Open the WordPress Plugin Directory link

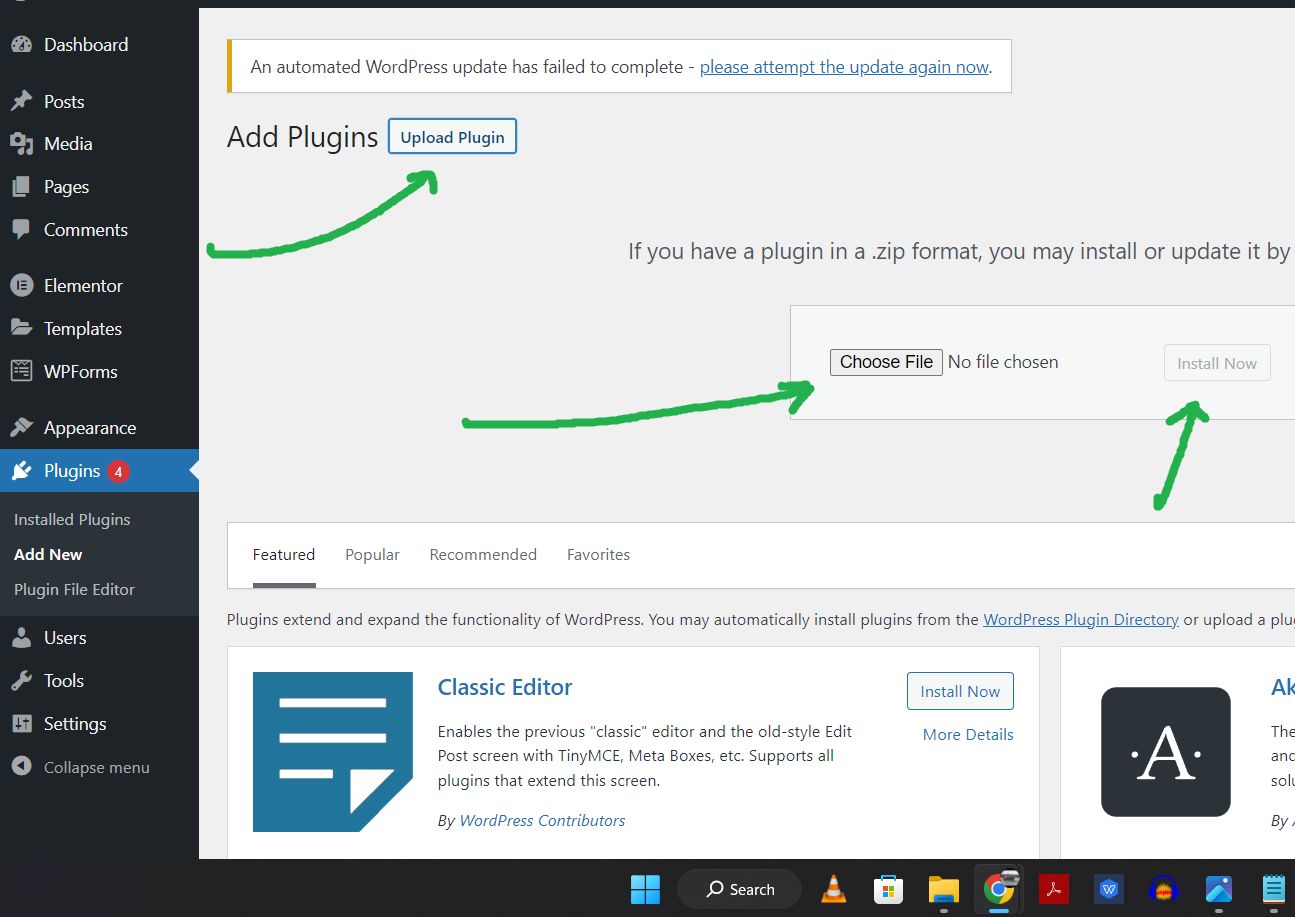pyautogui.click(x=1081, y=619)
